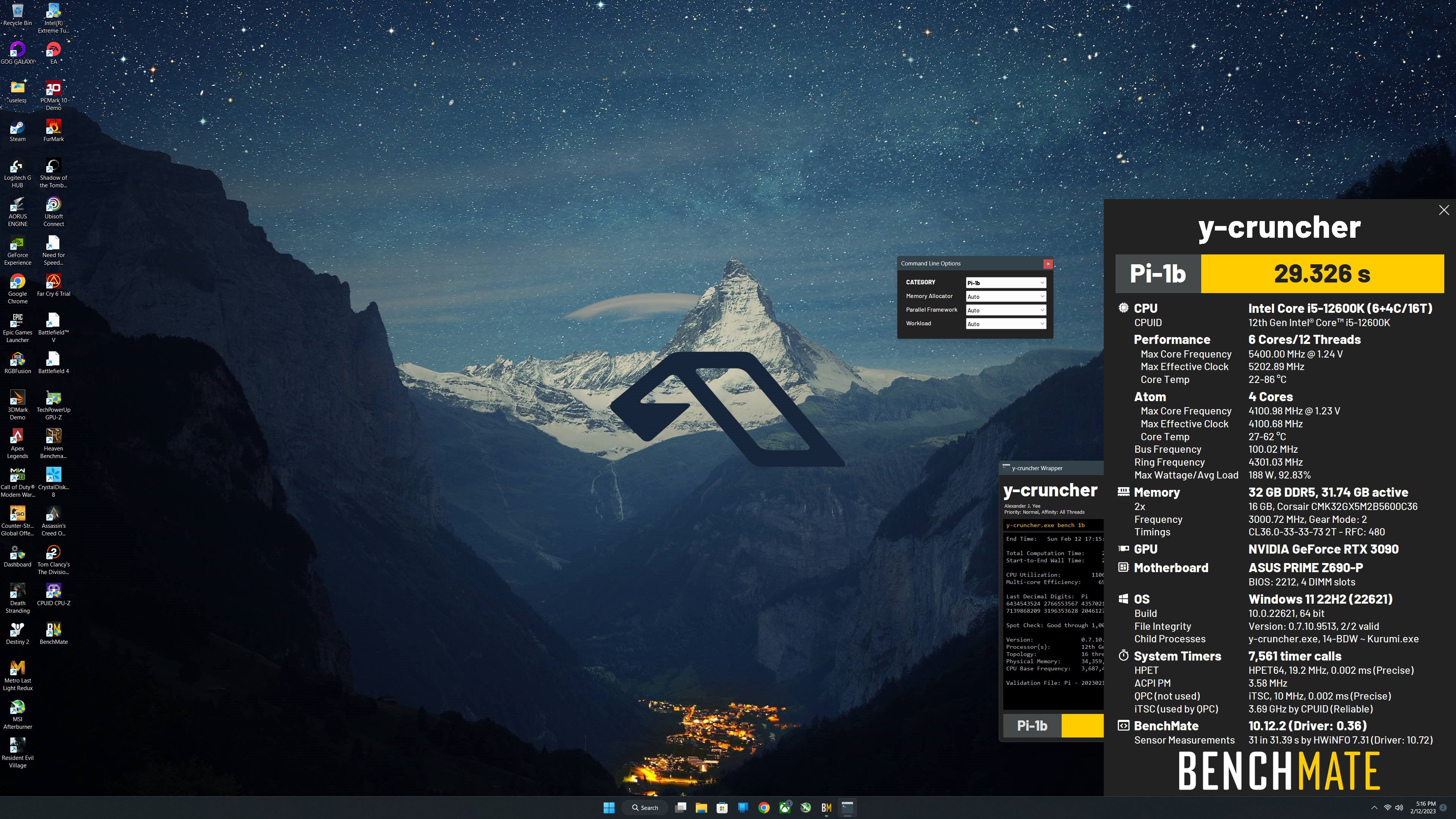
Task: Launch Google Chrome from the desktop
Action: [x=17, y=289]
